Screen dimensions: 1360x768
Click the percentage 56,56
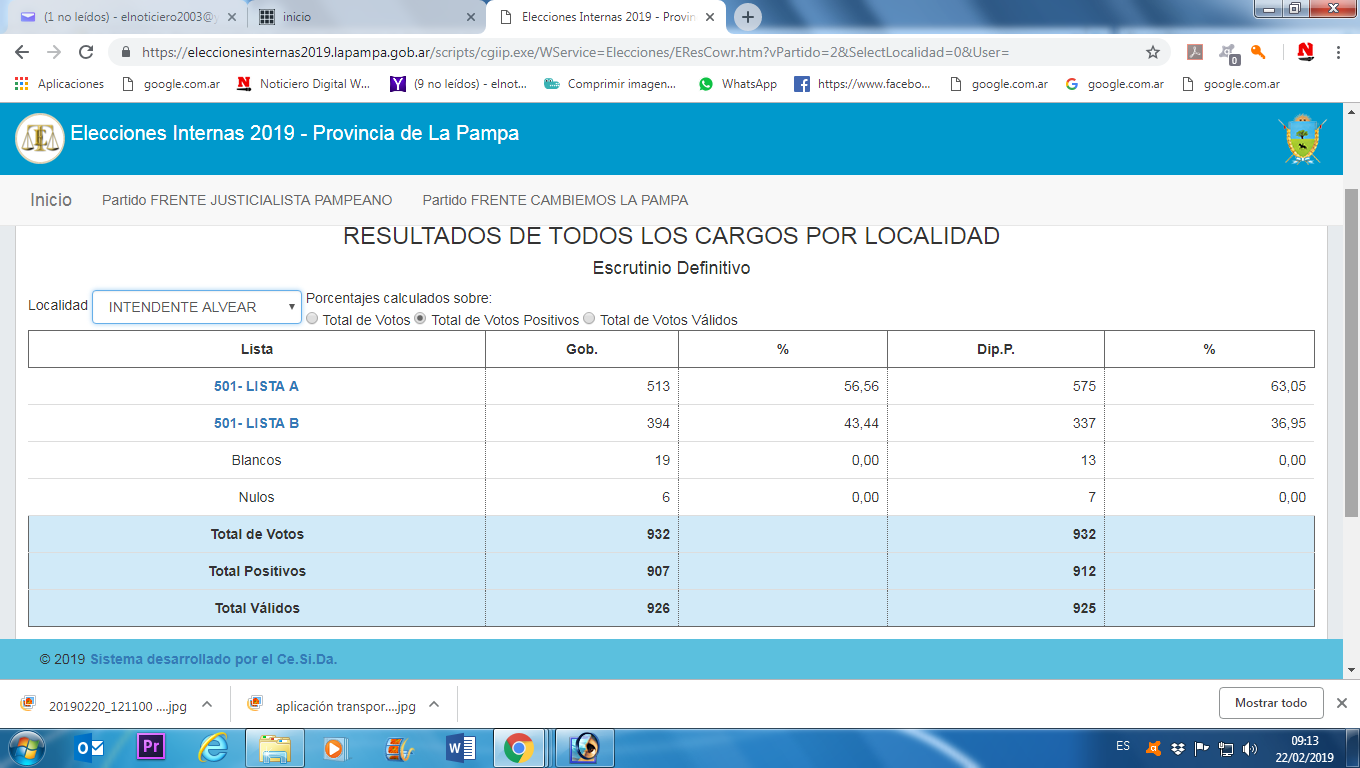(861, 386)
